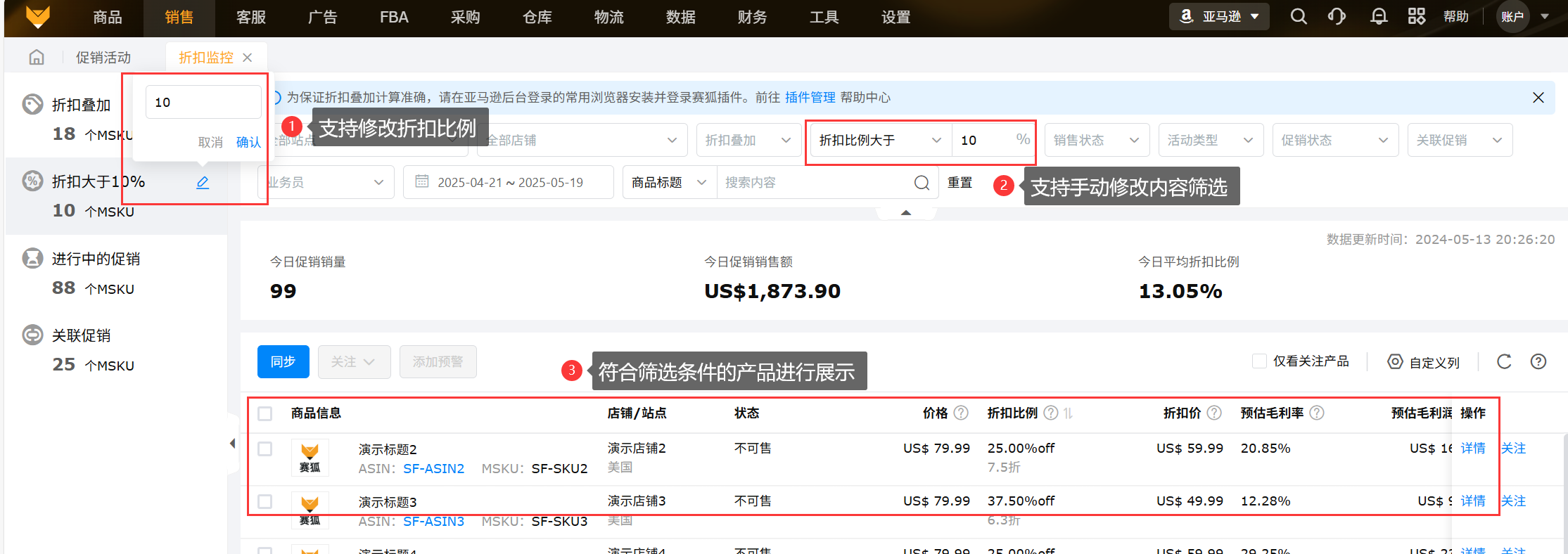Collapse the left sidebar panel arrow
Viewport: 1568px width, 554px height.
pyautogui.click(x=232, y=444)
